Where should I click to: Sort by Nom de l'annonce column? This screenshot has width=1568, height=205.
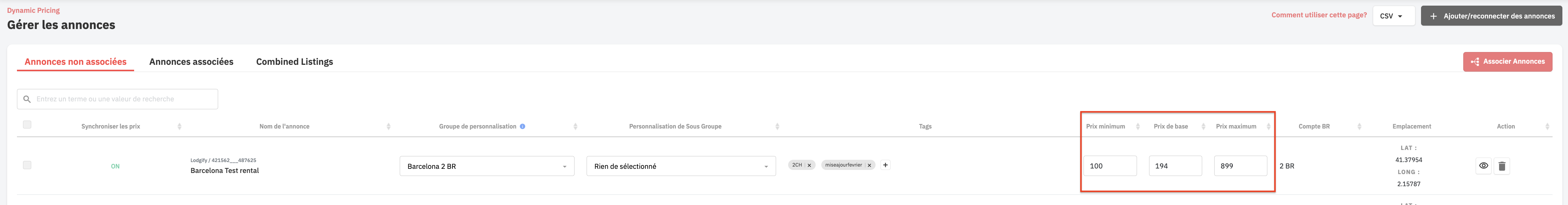(388, 127)
